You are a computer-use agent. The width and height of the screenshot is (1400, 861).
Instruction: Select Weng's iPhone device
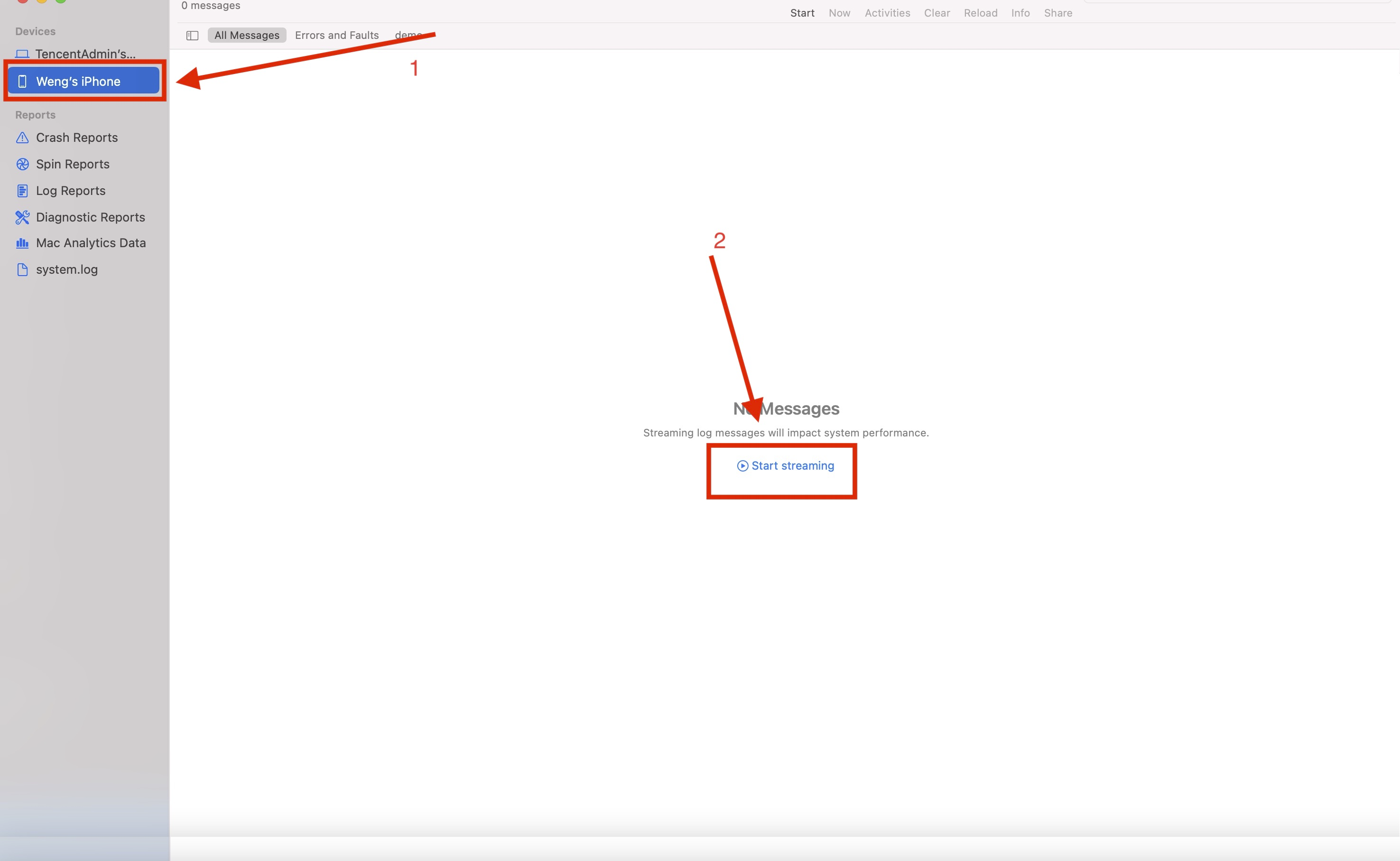[78, 81]
